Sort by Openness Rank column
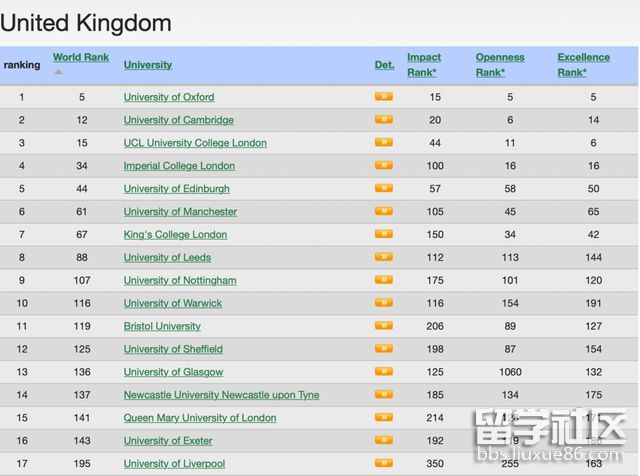This screenshot has width=640, height=476. click(x=500, y=65)
